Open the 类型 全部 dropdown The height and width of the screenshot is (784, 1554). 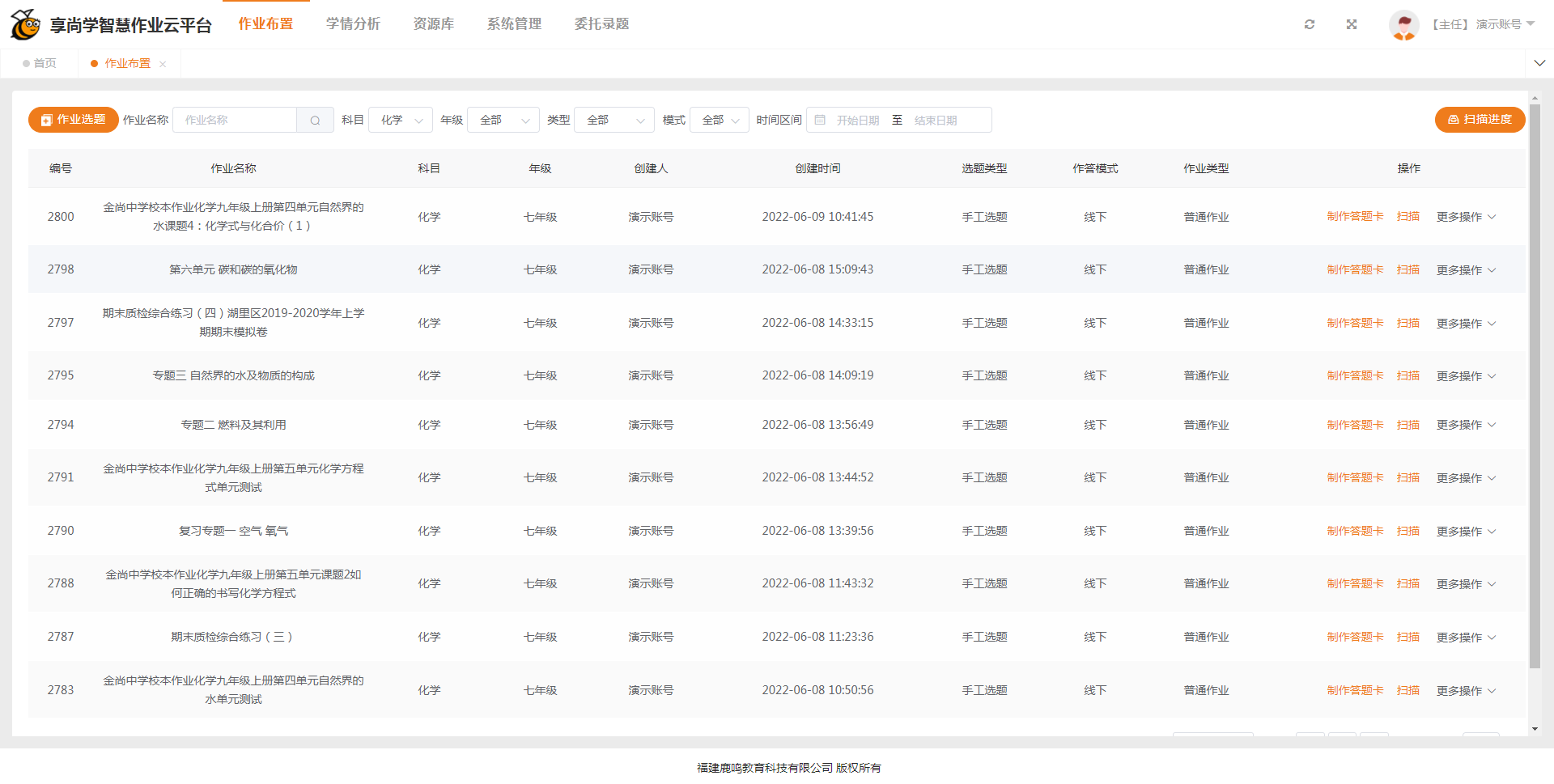614,120
